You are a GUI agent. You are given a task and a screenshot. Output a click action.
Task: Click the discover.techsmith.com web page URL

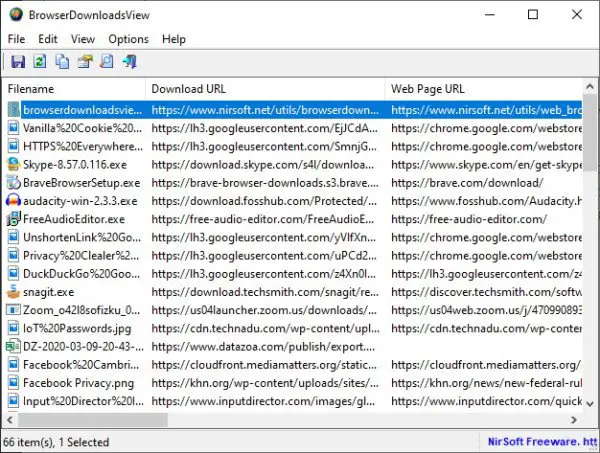coord(486,292)
